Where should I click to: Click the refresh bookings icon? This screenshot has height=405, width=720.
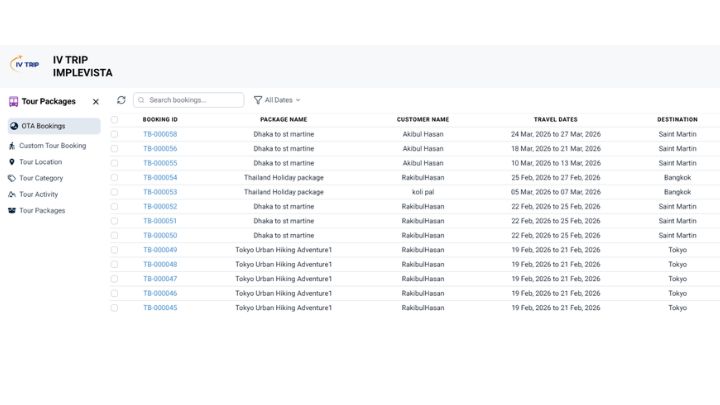tap(121, 100)
